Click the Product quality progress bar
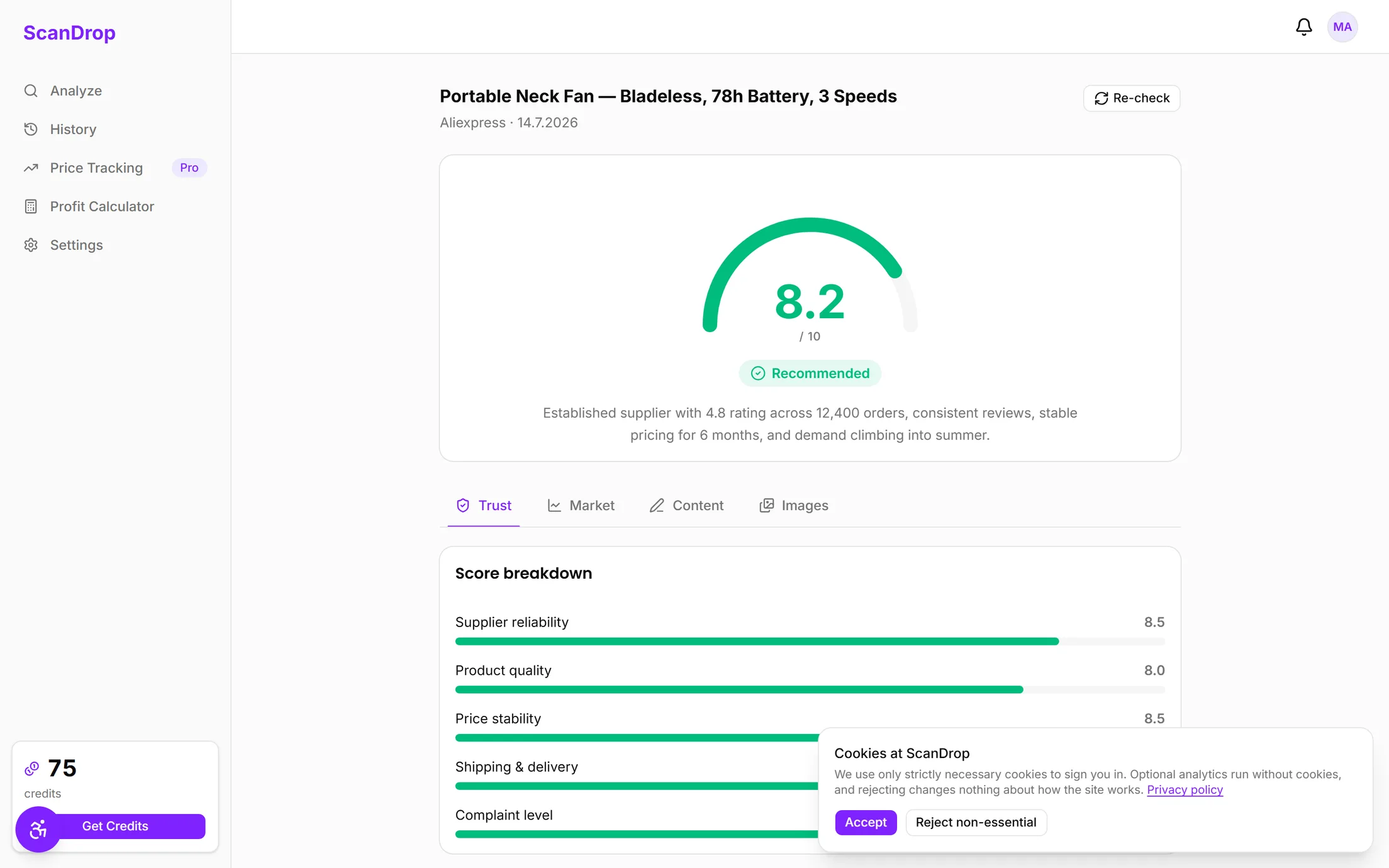This screenshot has width=1389, height=868. pos(810,690)
